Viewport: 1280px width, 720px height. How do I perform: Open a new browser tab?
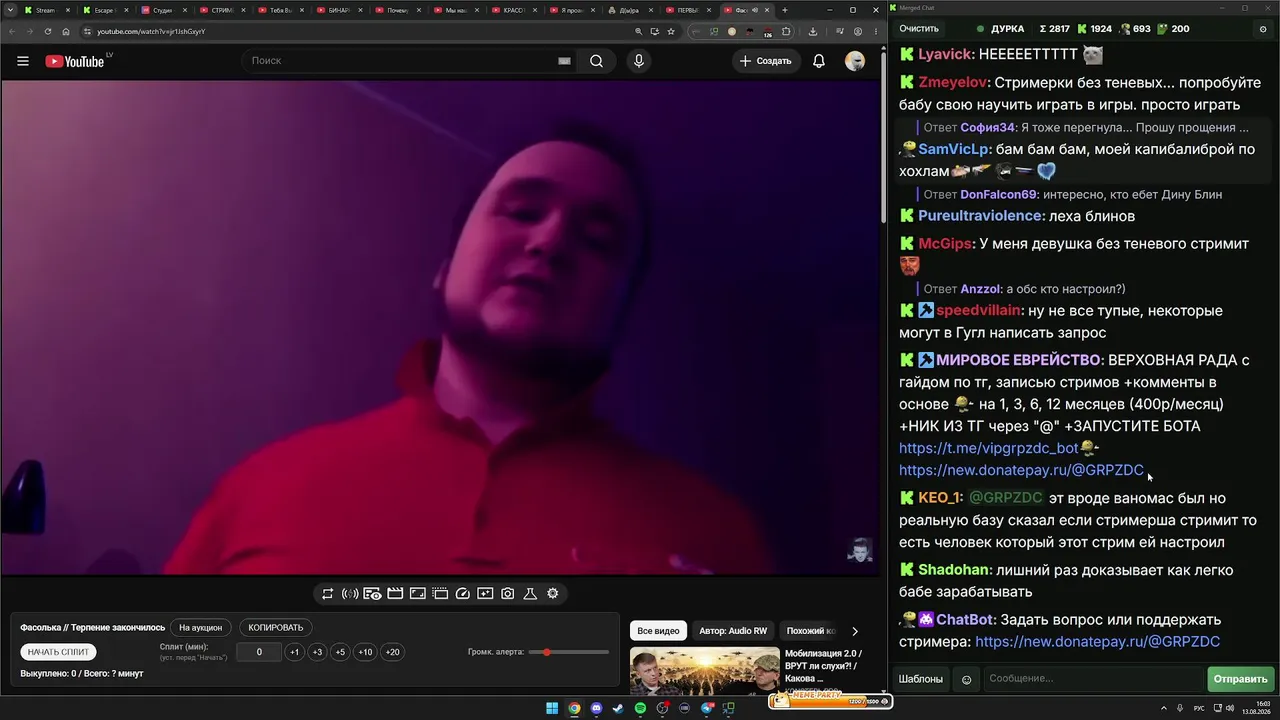coord(784,10)
